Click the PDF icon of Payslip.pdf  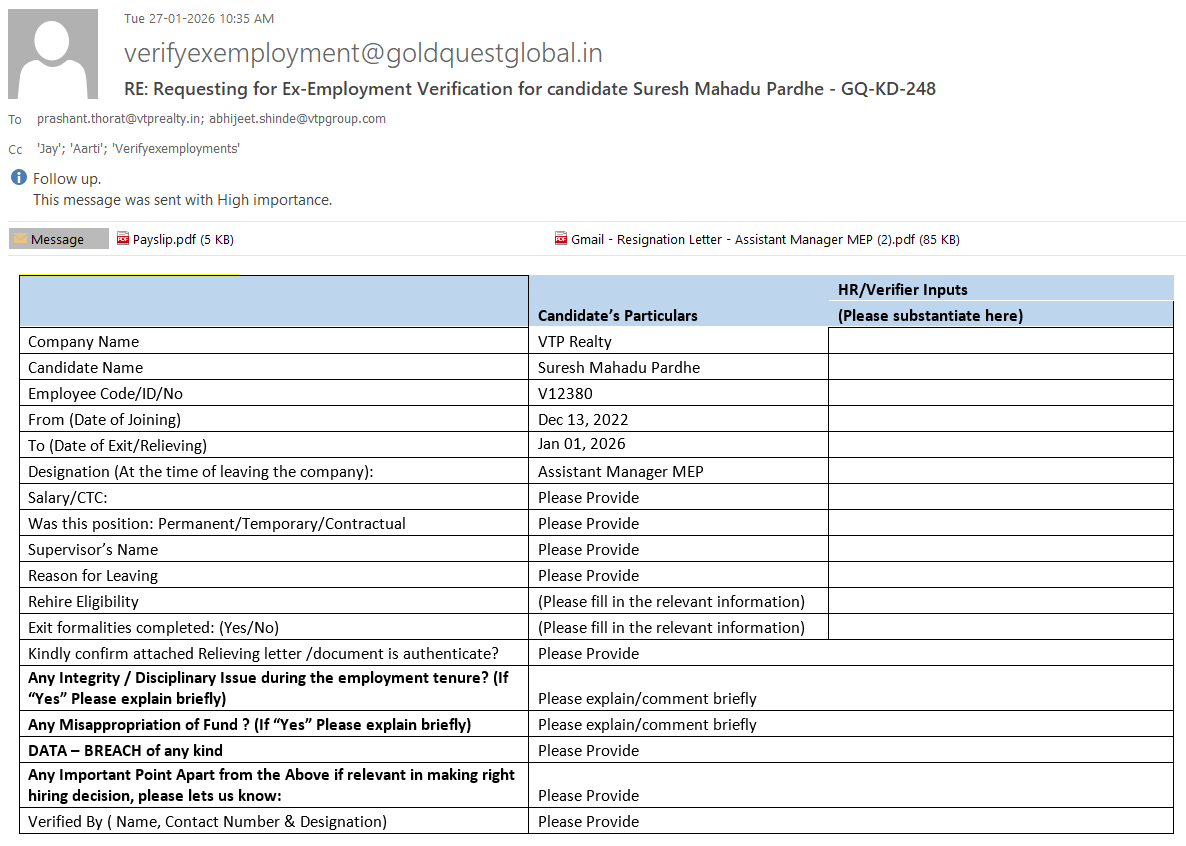tap(123, 239)
